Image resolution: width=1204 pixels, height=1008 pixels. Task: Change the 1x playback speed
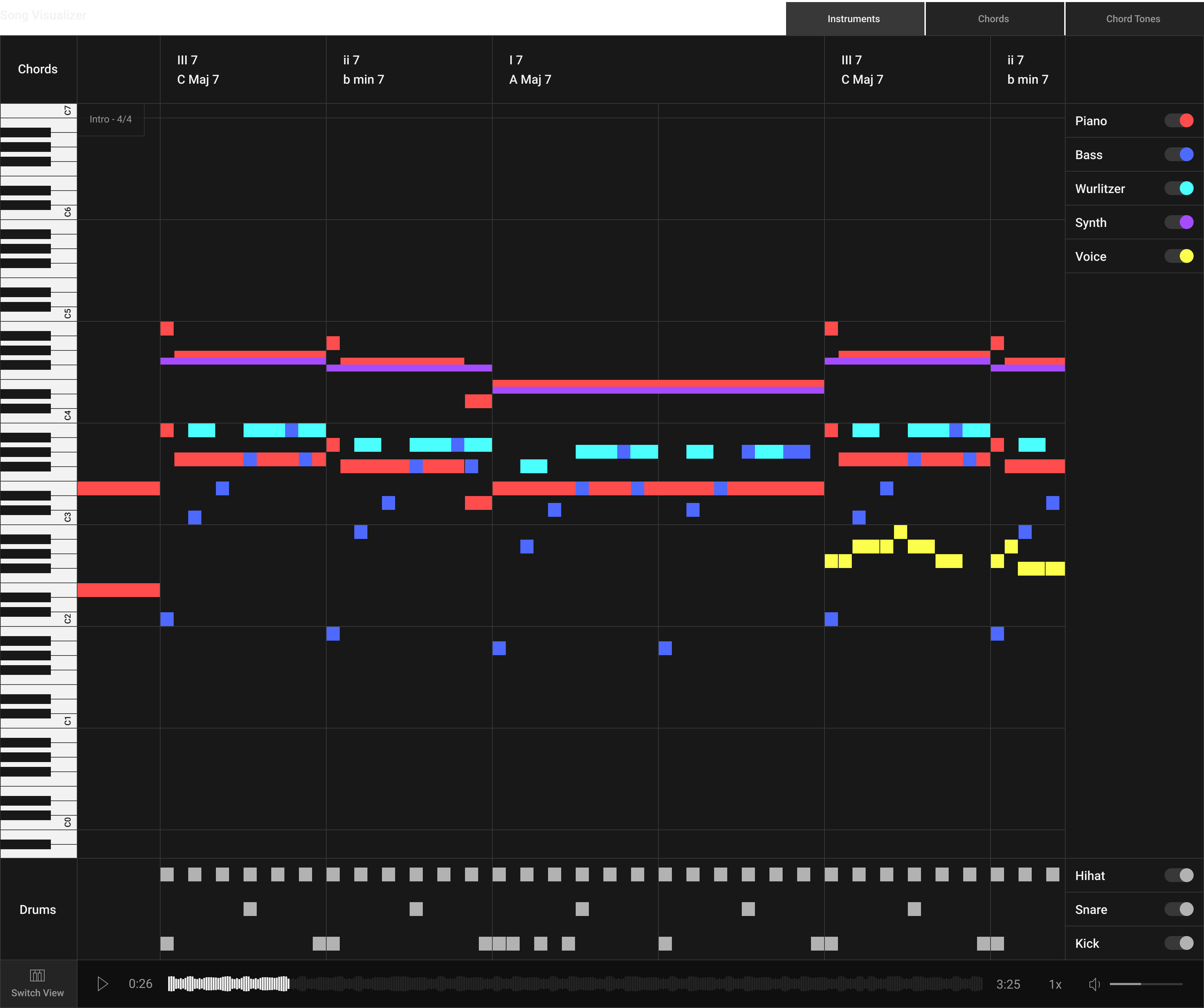pos(1055,984)
